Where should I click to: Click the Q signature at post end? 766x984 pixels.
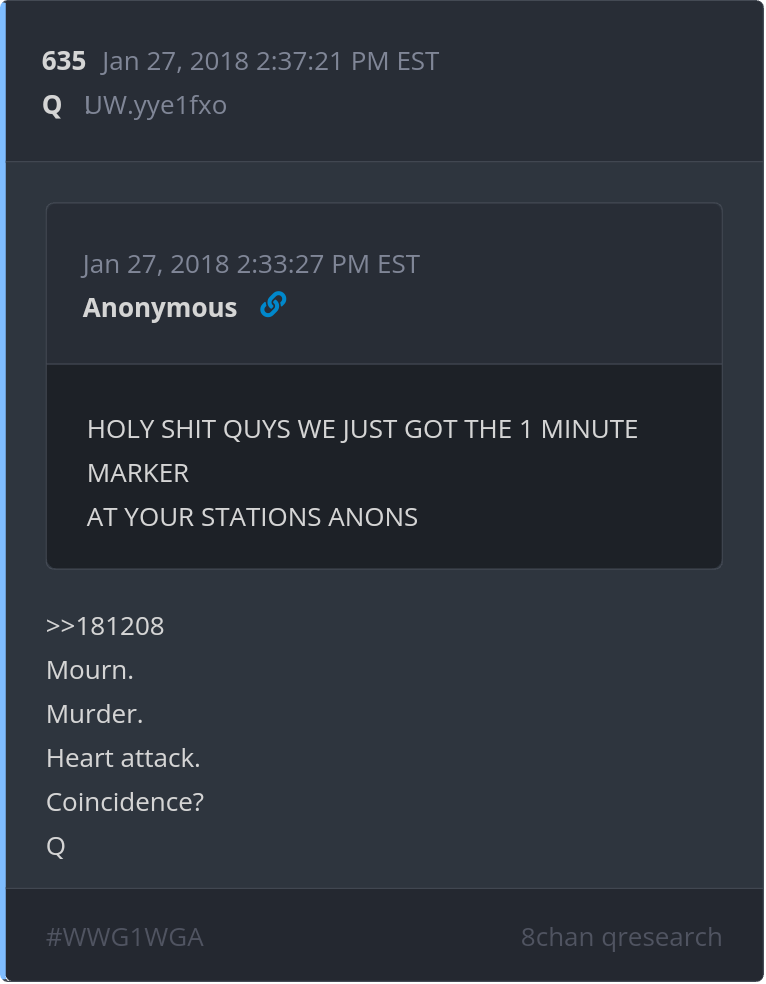(56, 847)
